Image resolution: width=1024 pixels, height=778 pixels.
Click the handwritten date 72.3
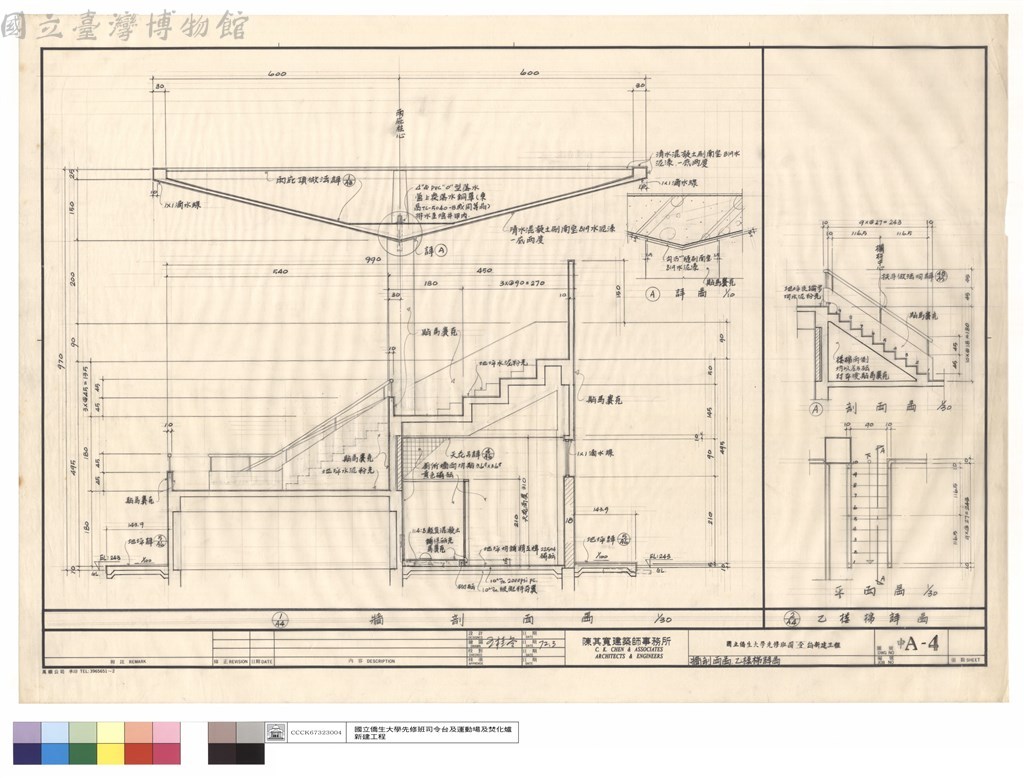(x=547, y=644)
